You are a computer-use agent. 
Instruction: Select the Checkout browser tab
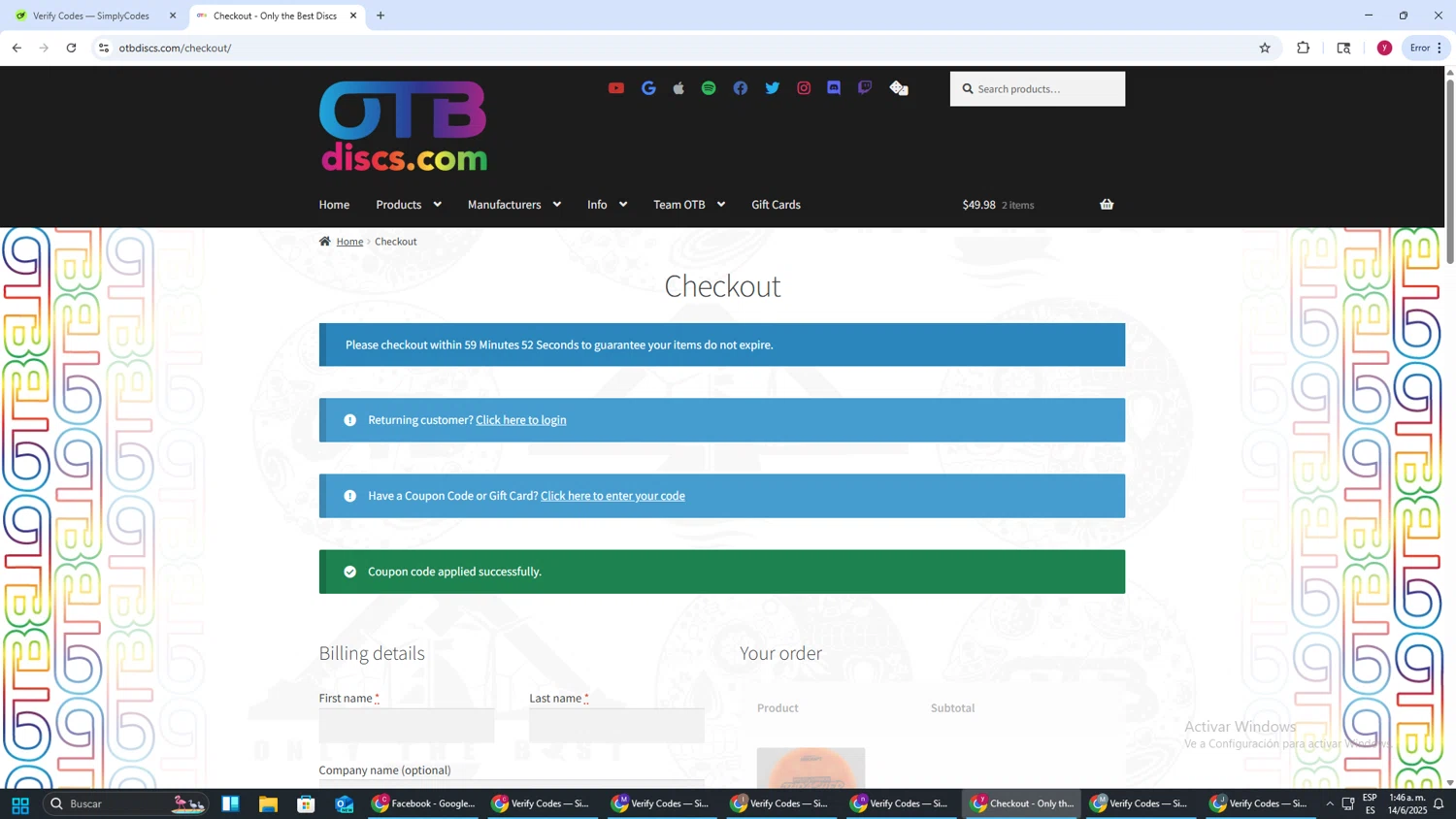pyautogui.click(x=277, y=16)
